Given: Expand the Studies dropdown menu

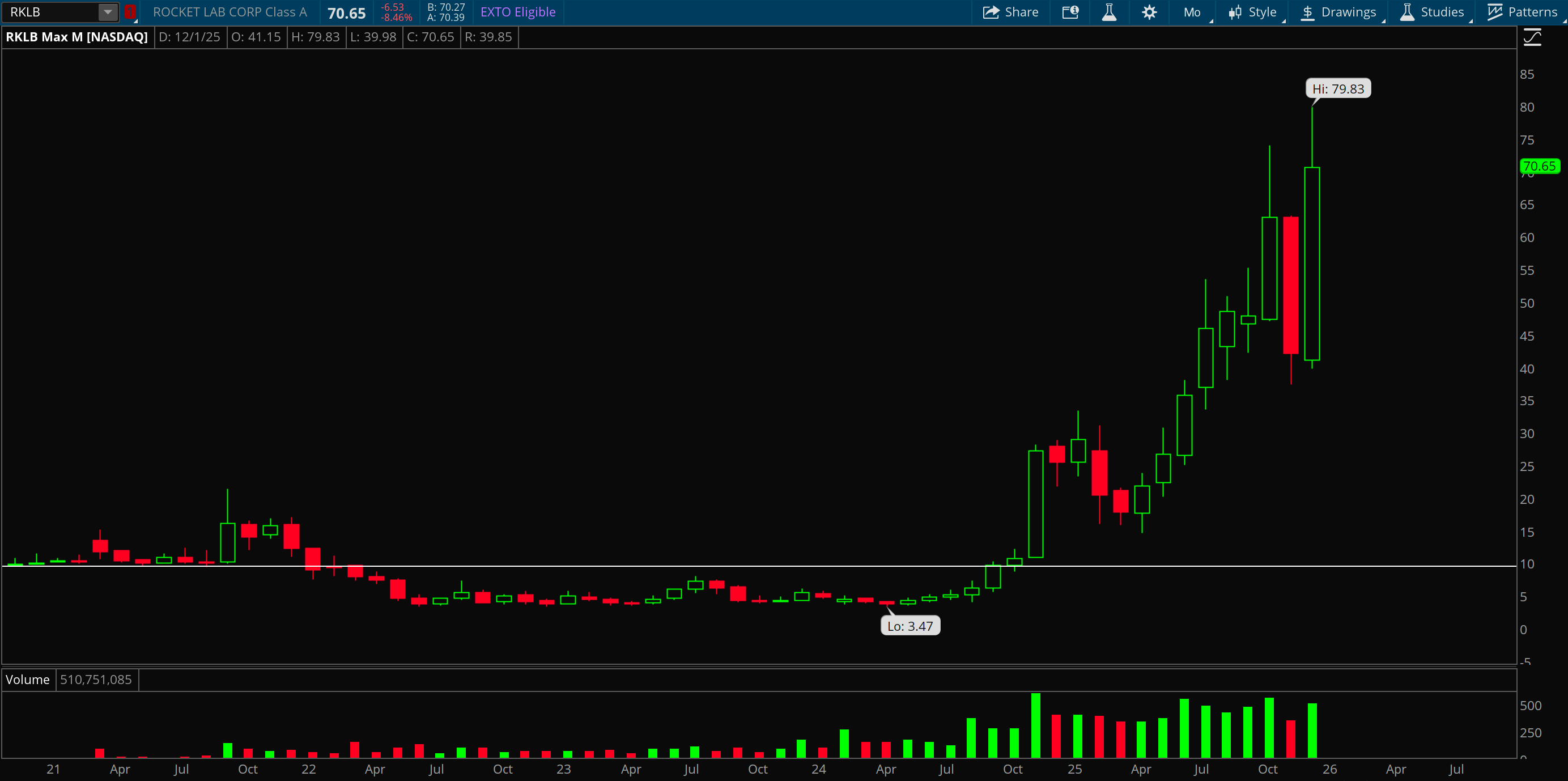Looking at the screenshot, I should (1442, 12).
